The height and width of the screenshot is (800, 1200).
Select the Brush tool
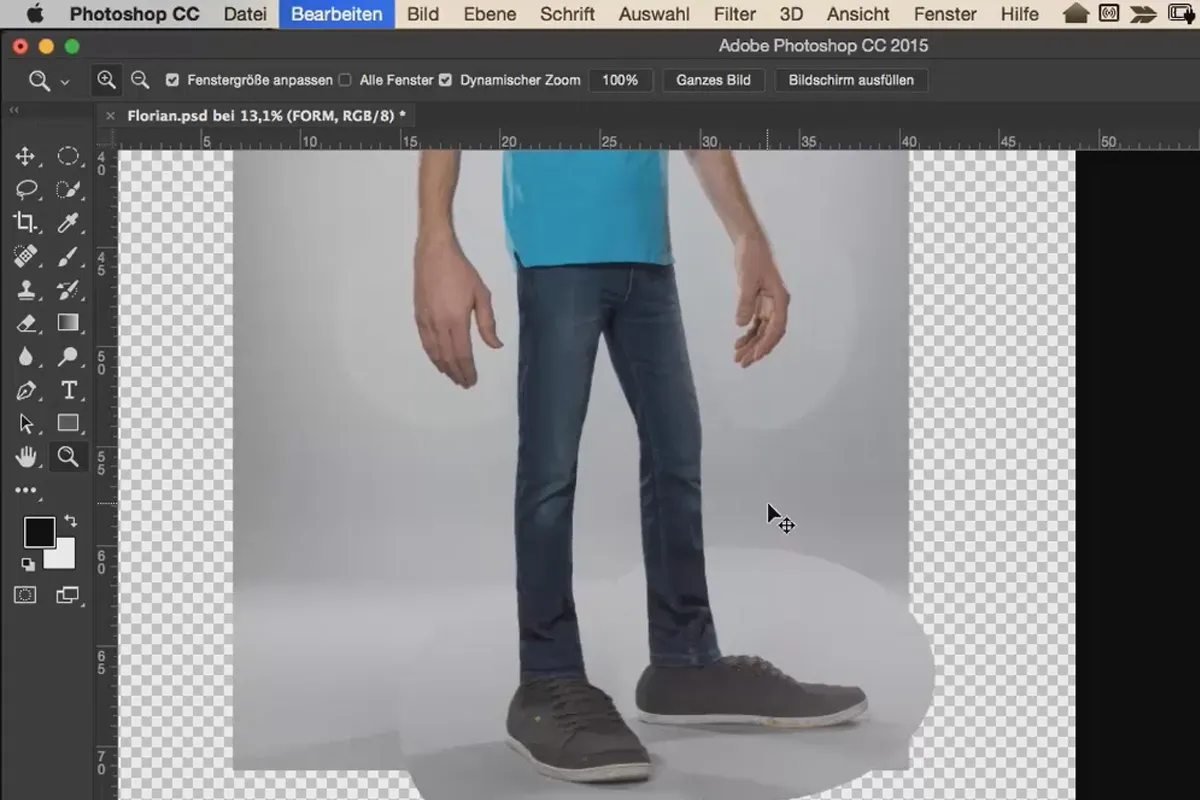tap(68, 257)
